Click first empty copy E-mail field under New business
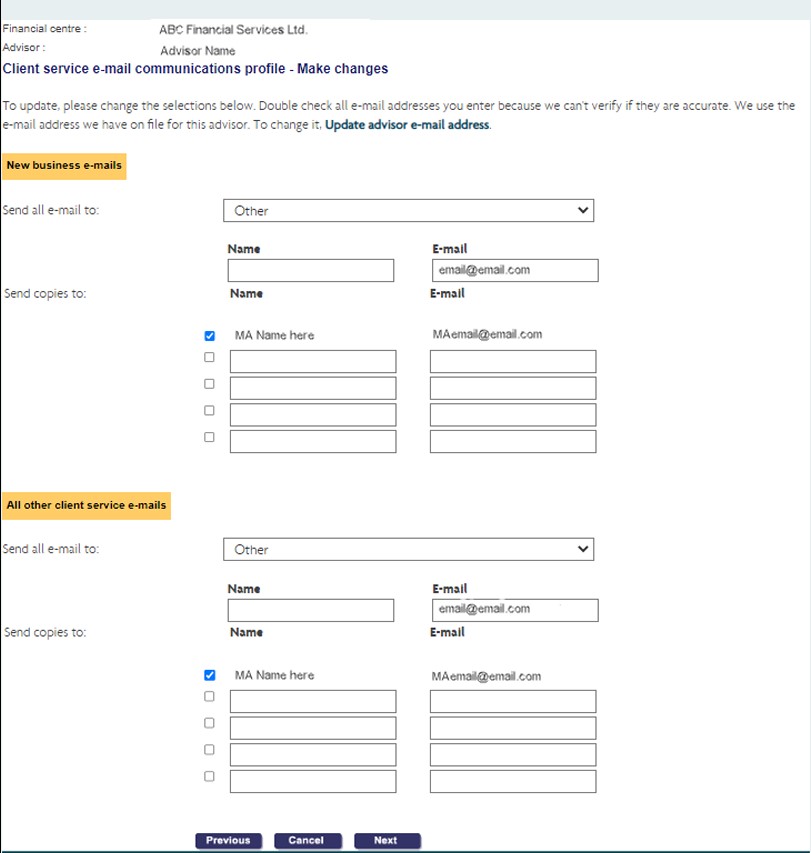Screen dimensions: 811x853 pos(513,362)
